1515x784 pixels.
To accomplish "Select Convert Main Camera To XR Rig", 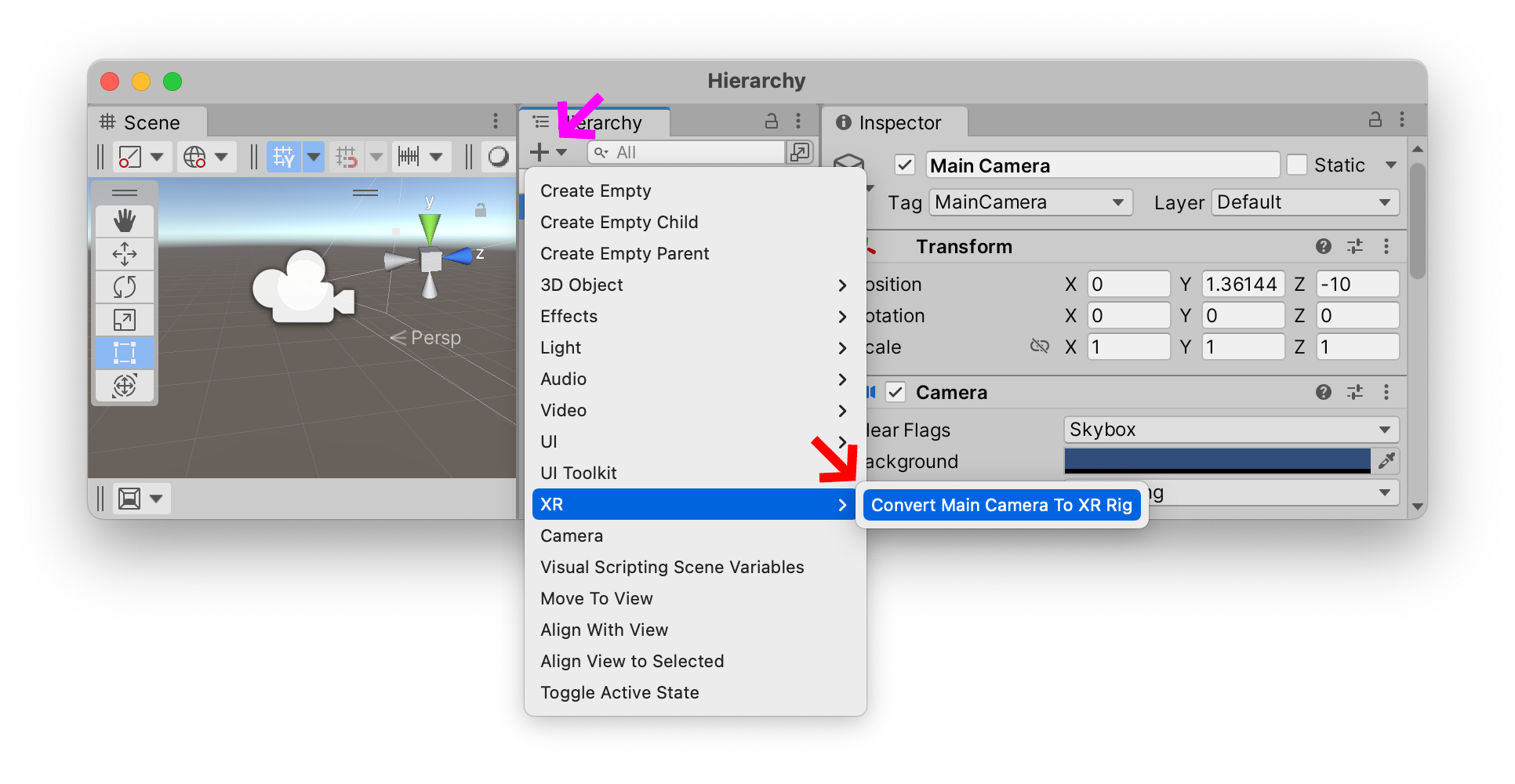I will click(x=1001, y=505).
